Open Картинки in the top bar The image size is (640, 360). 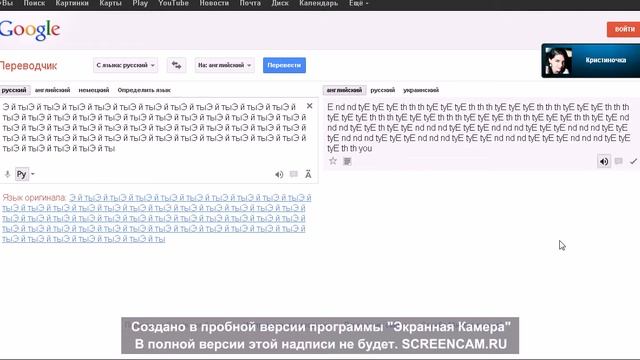click(72, 3)
